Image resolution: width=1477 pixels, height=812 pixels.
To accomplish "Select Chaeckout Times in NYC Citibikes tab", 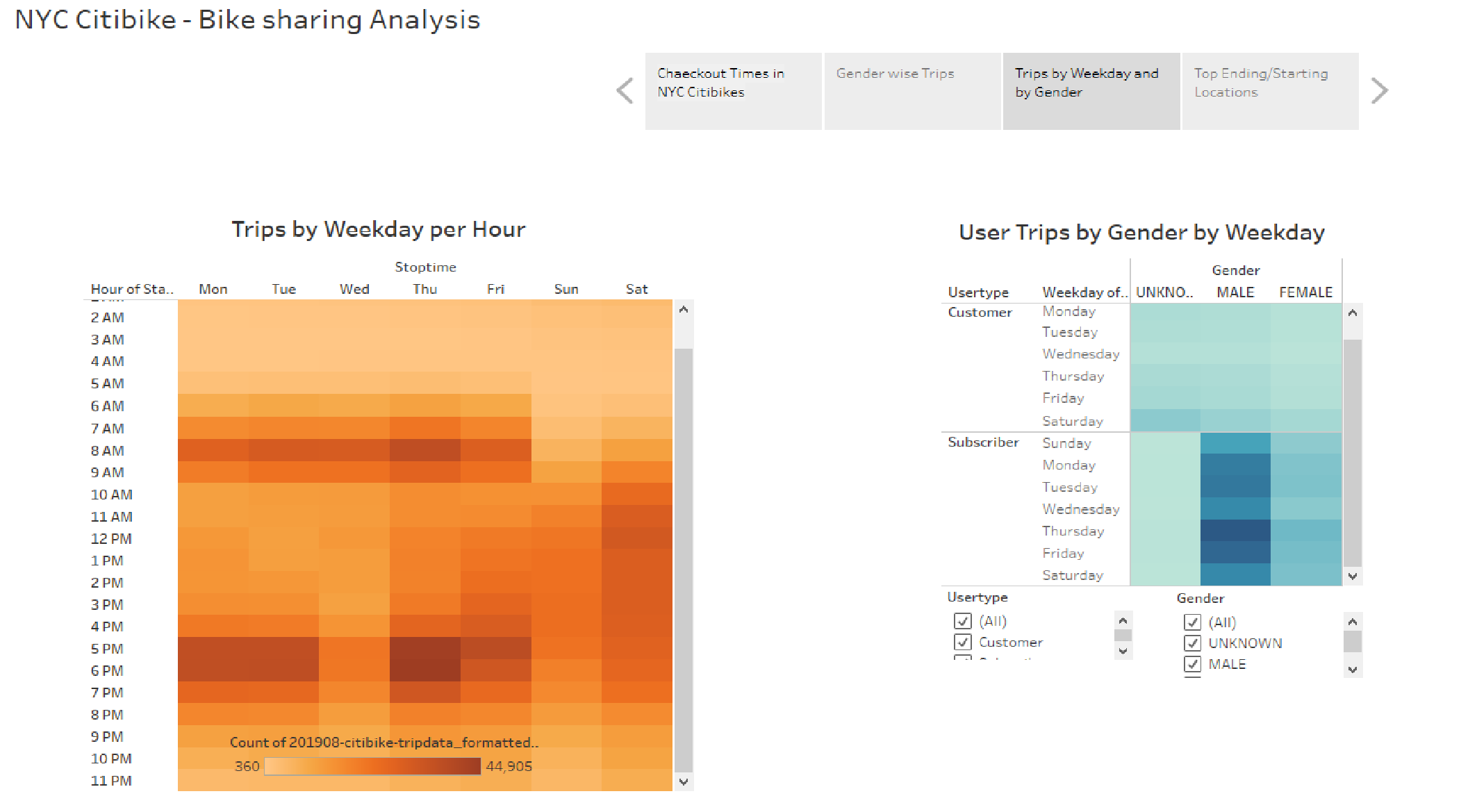I will (x=733, y=91).
